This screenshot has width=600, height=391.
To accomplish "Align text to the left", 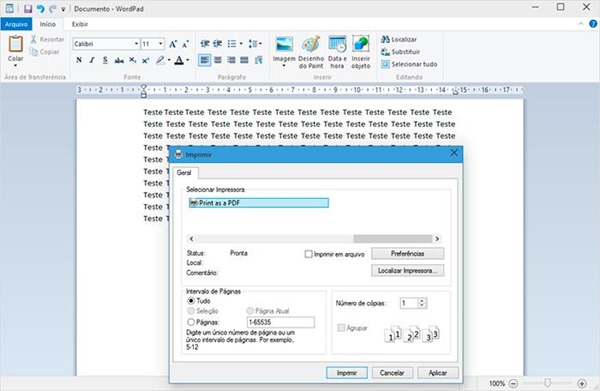I will pyautogui.click(x=205, y=60).
